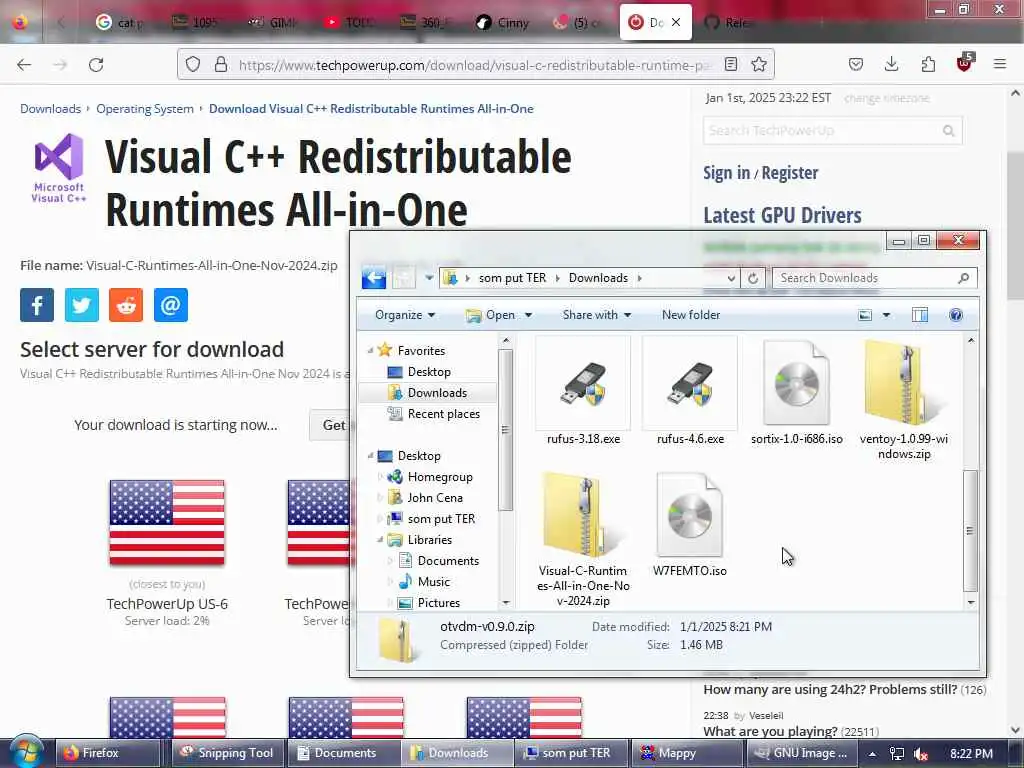Choose TechPowerUp US-6 server flag

pos(167,522)
